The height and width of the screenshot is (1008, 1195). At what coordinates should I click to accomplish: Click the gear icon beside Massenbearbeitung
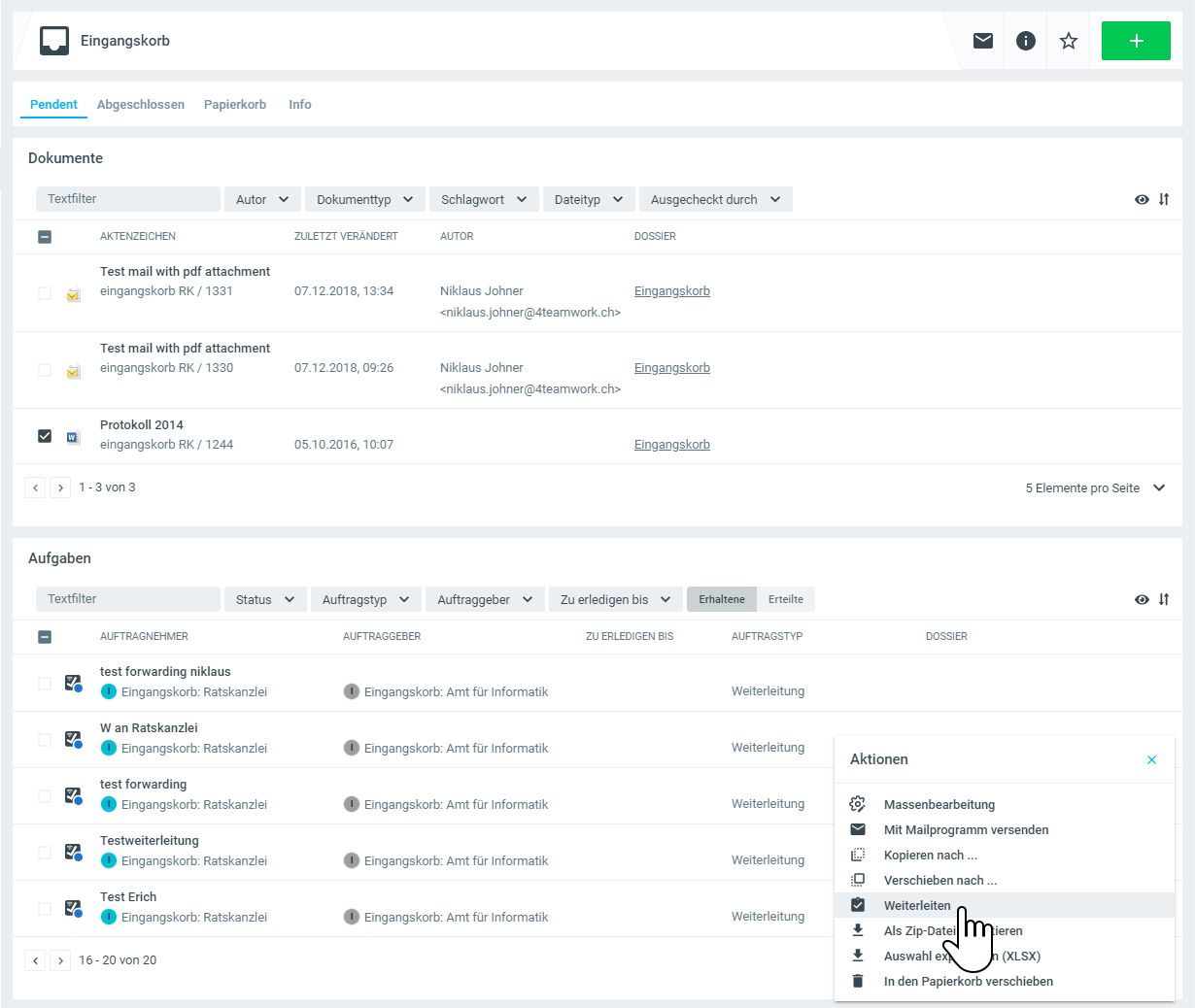coord(858,804)
